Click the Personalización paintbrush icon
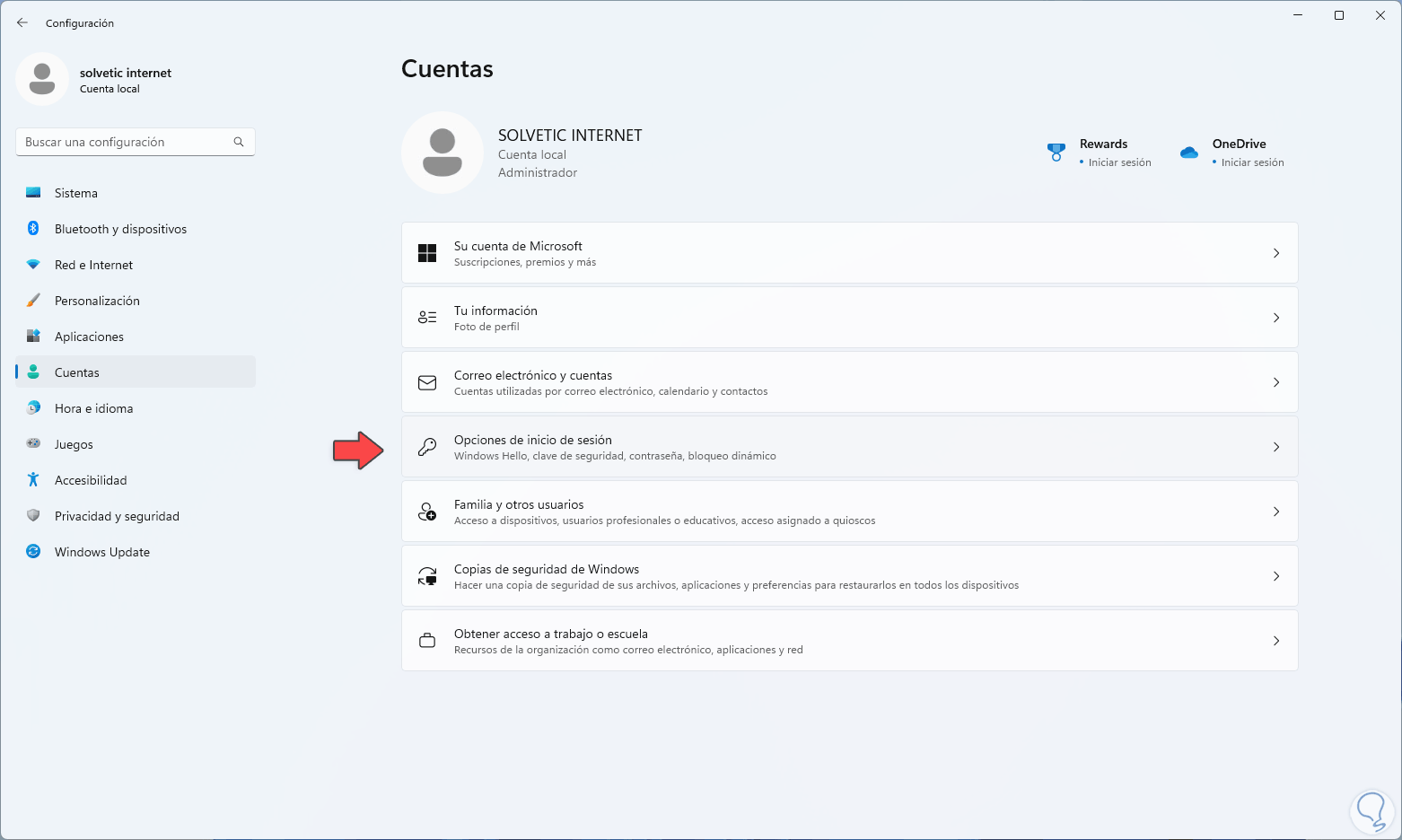Viewport: 1402px width, 840px height. [33, 301]
